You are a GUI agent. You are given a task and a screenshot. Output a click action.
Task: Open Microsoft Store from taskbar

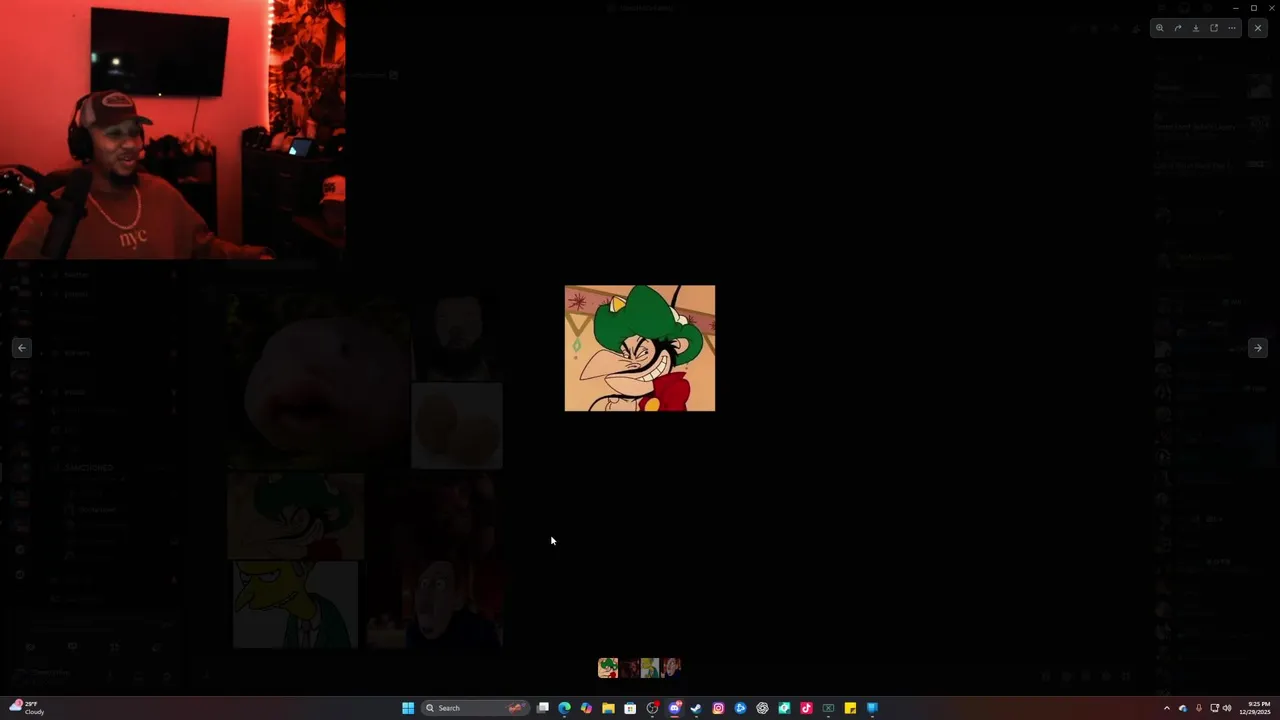[630, 708]
